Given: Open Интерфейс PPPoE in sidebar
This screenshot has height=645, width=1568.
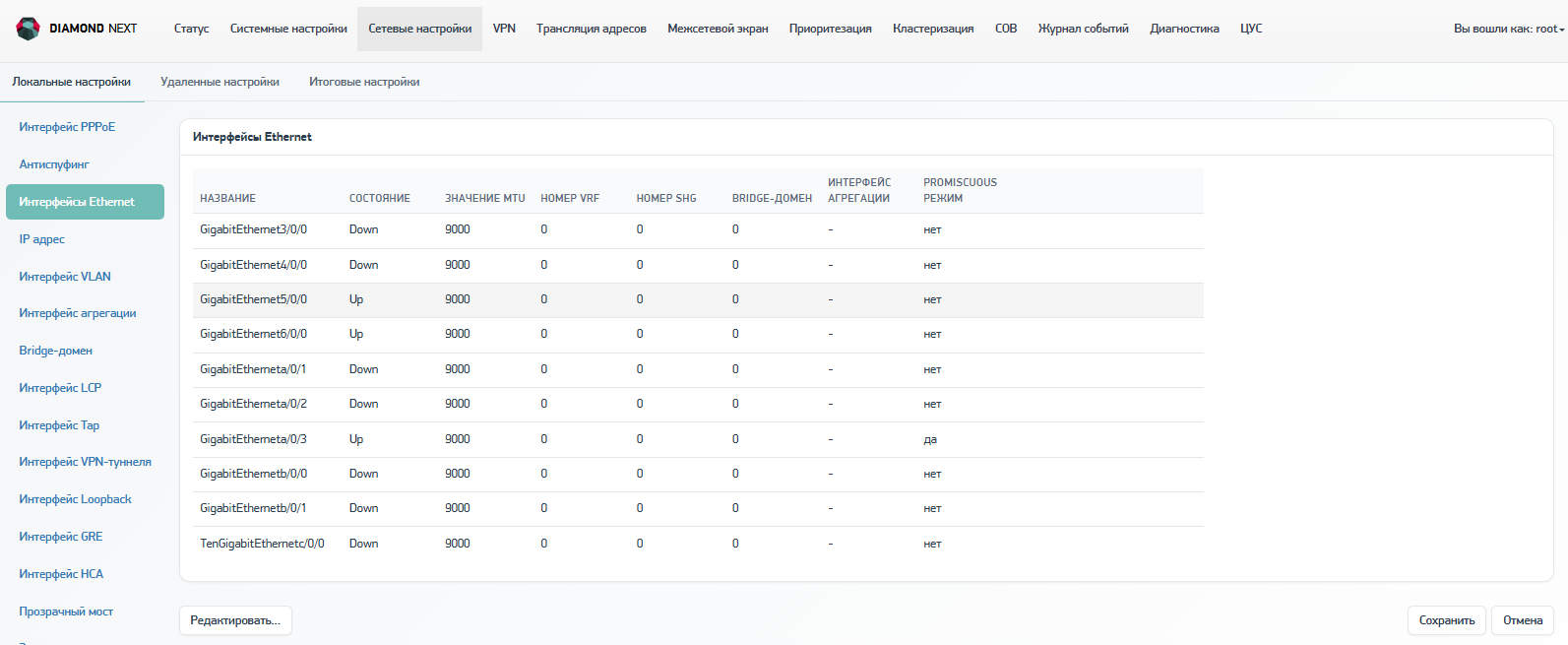Looking at the screenshot, I should pos(67,127).
